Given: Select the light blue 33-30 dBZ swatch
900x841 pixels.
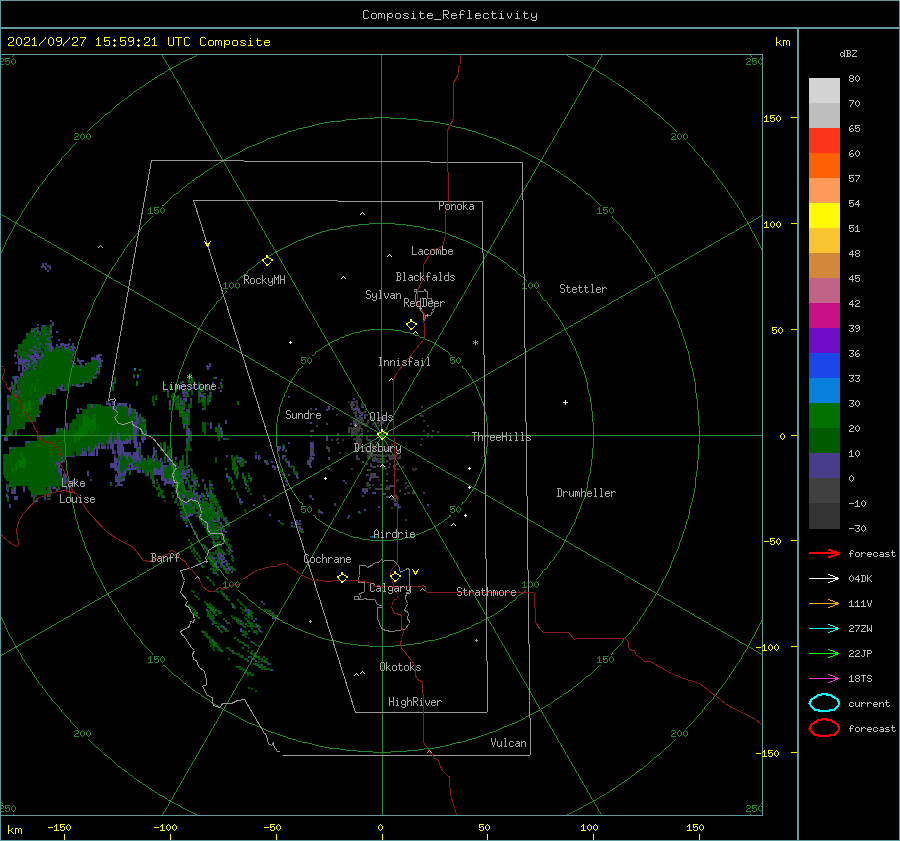Looking at the screenshot, I should click(x=824, y=390).
